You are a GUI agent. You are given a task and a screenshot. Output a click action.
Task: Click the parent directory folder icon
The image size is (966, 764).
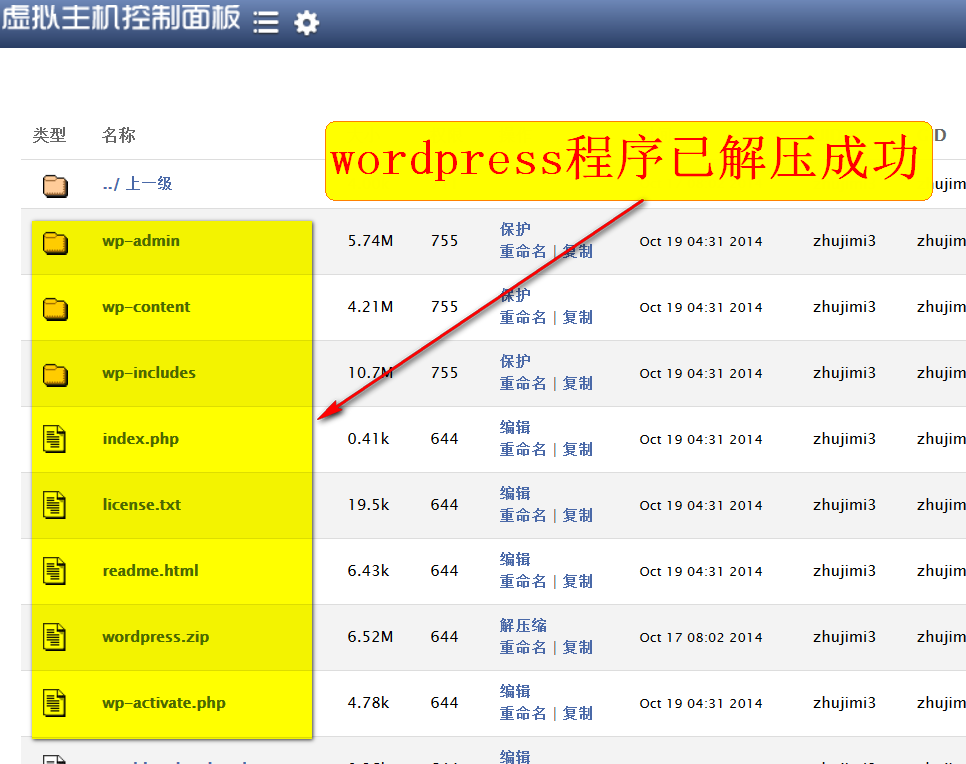[x=55, y=185]
